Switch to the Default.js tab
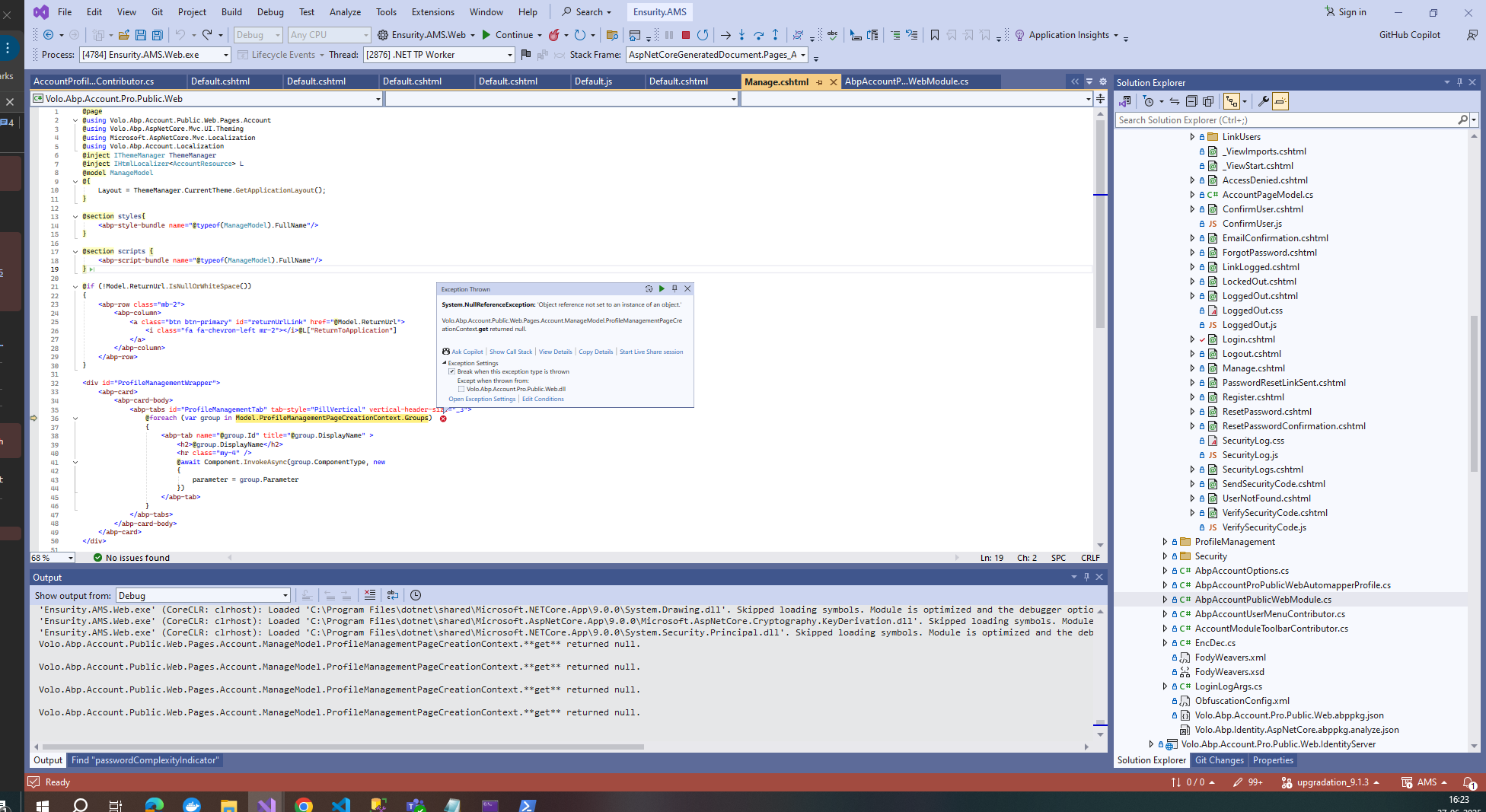This screenshot has height=812, width=1486. pyautogui.click(x=593, y=81)
